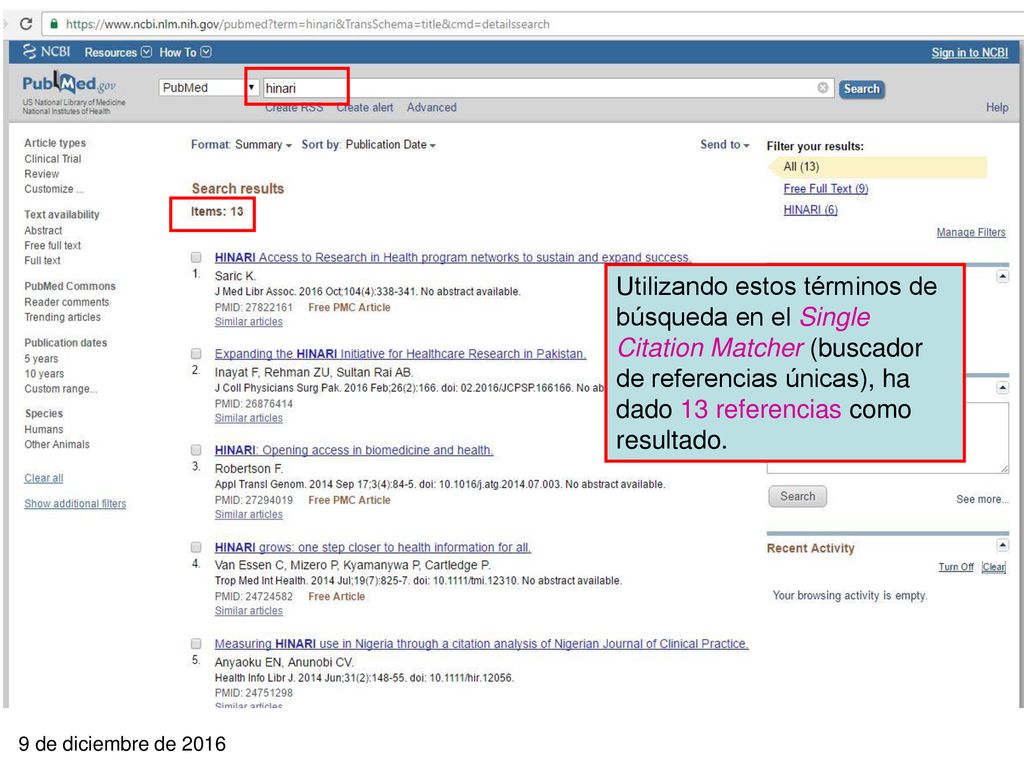Open the PubMed.gov logo home link
The image size is (1024, 768).
click(69, 84)
